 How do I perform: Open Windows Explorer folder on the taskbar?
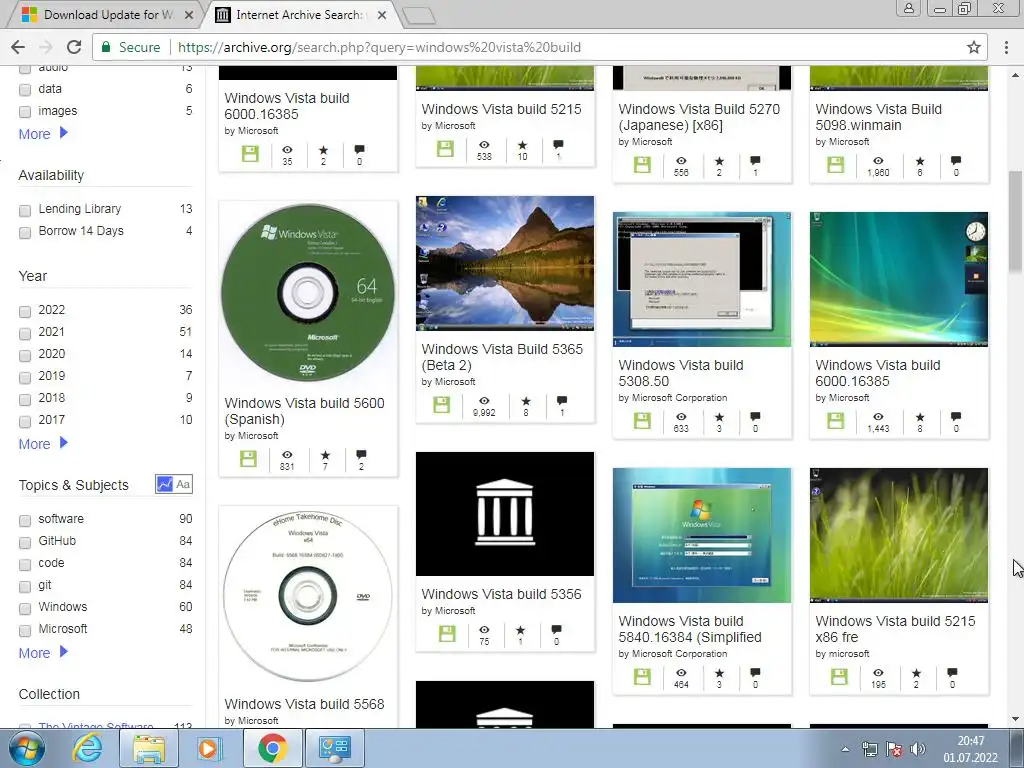coord(148,748)
